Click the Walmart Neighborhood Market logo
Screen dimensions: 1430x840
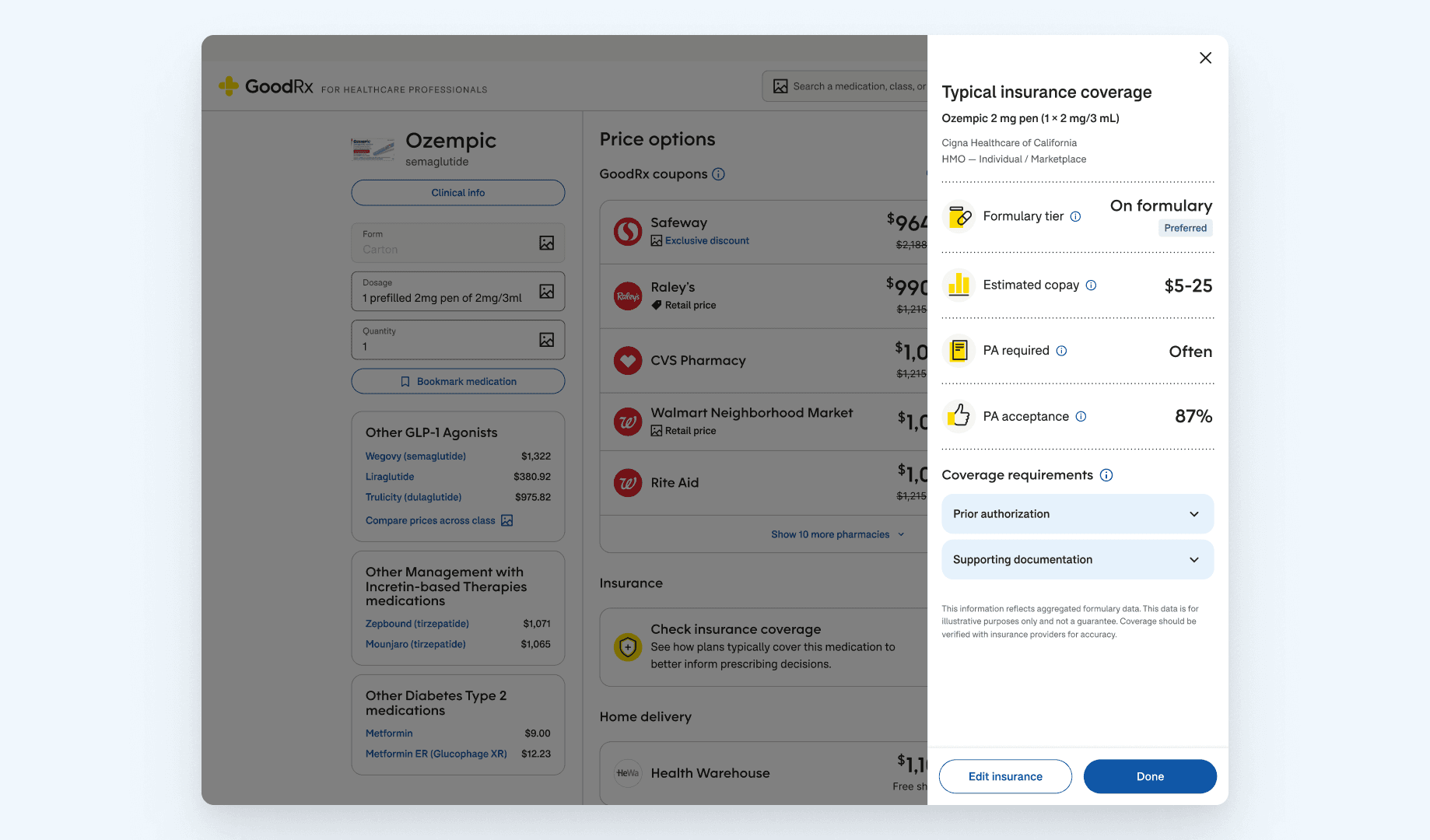[628, 422]
